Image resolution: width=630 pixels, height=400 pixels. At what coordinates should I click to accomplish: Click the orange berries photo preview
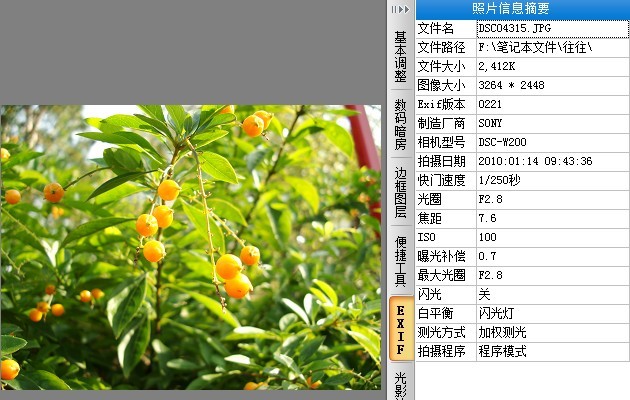(191, 247)
